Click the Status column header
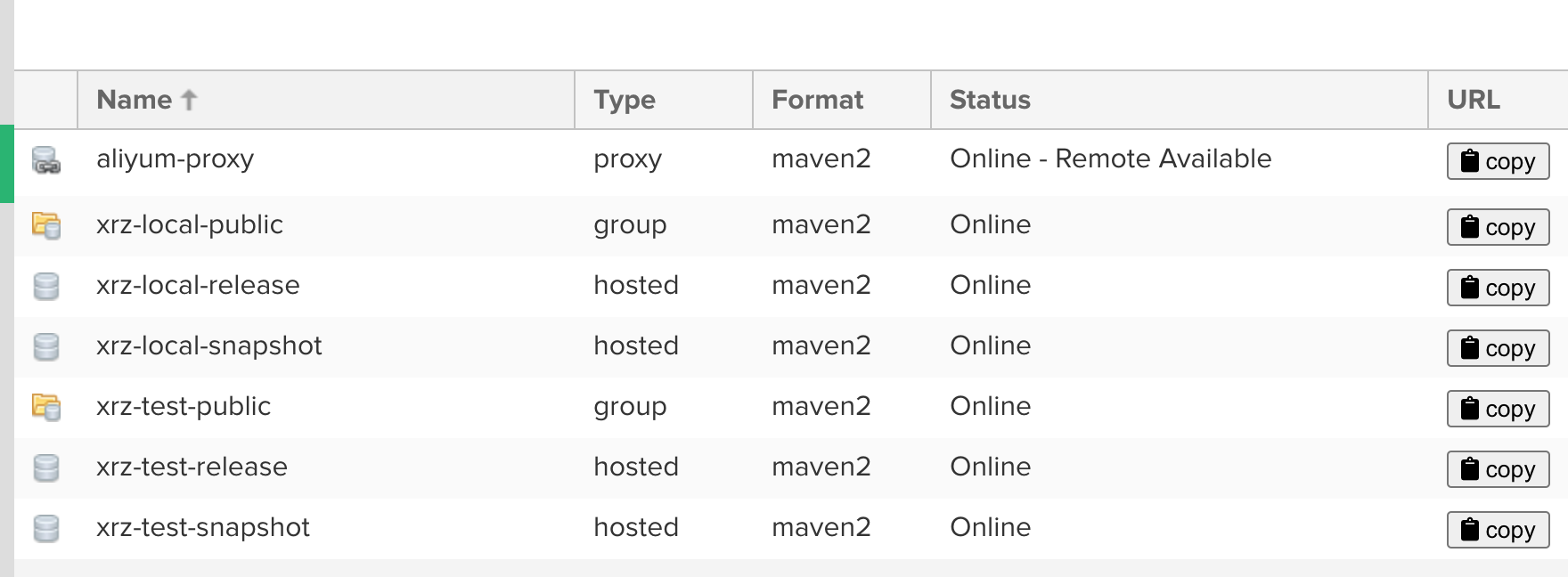 (990, 100)
